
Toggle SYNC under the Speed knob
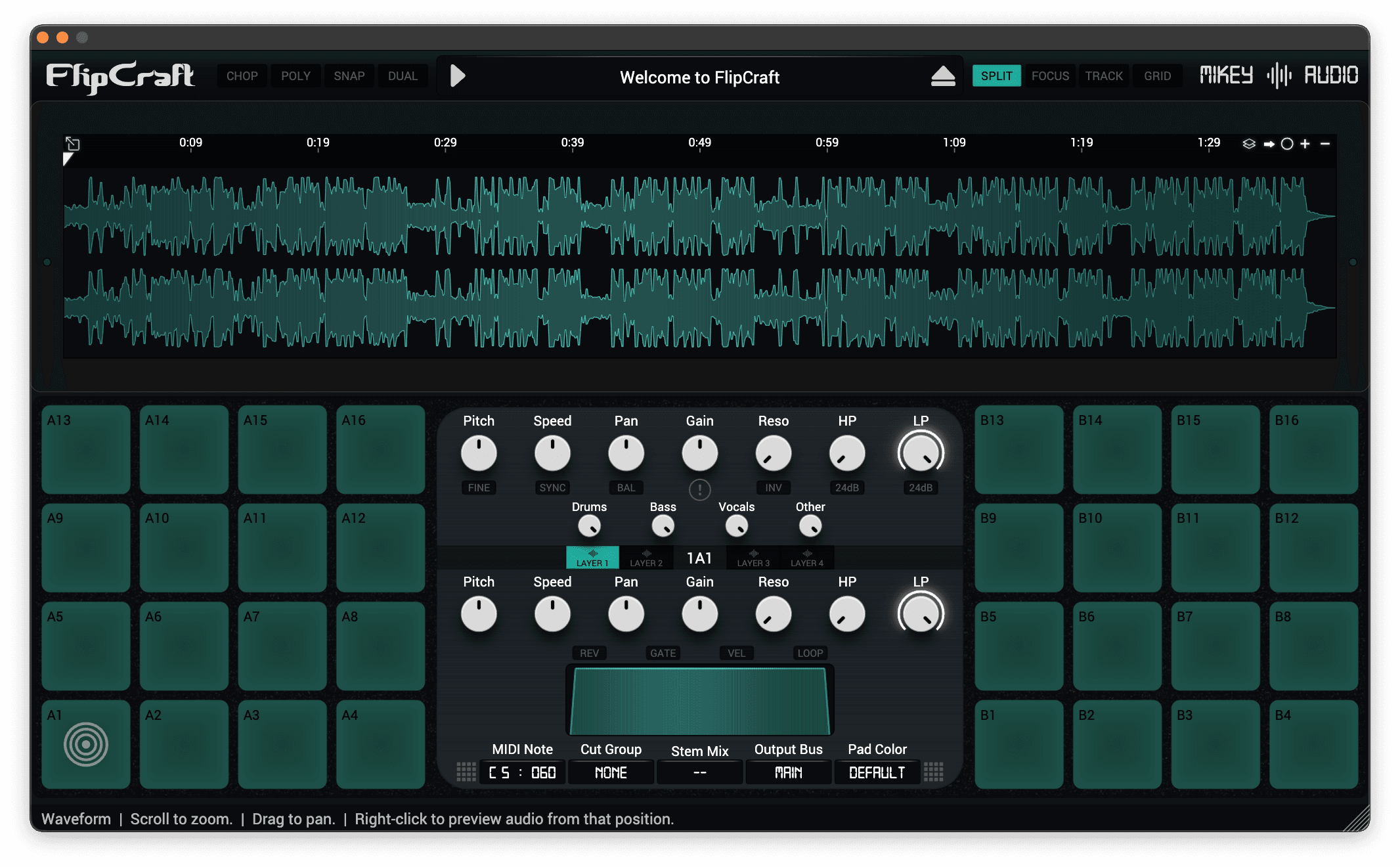pos(552,487)
